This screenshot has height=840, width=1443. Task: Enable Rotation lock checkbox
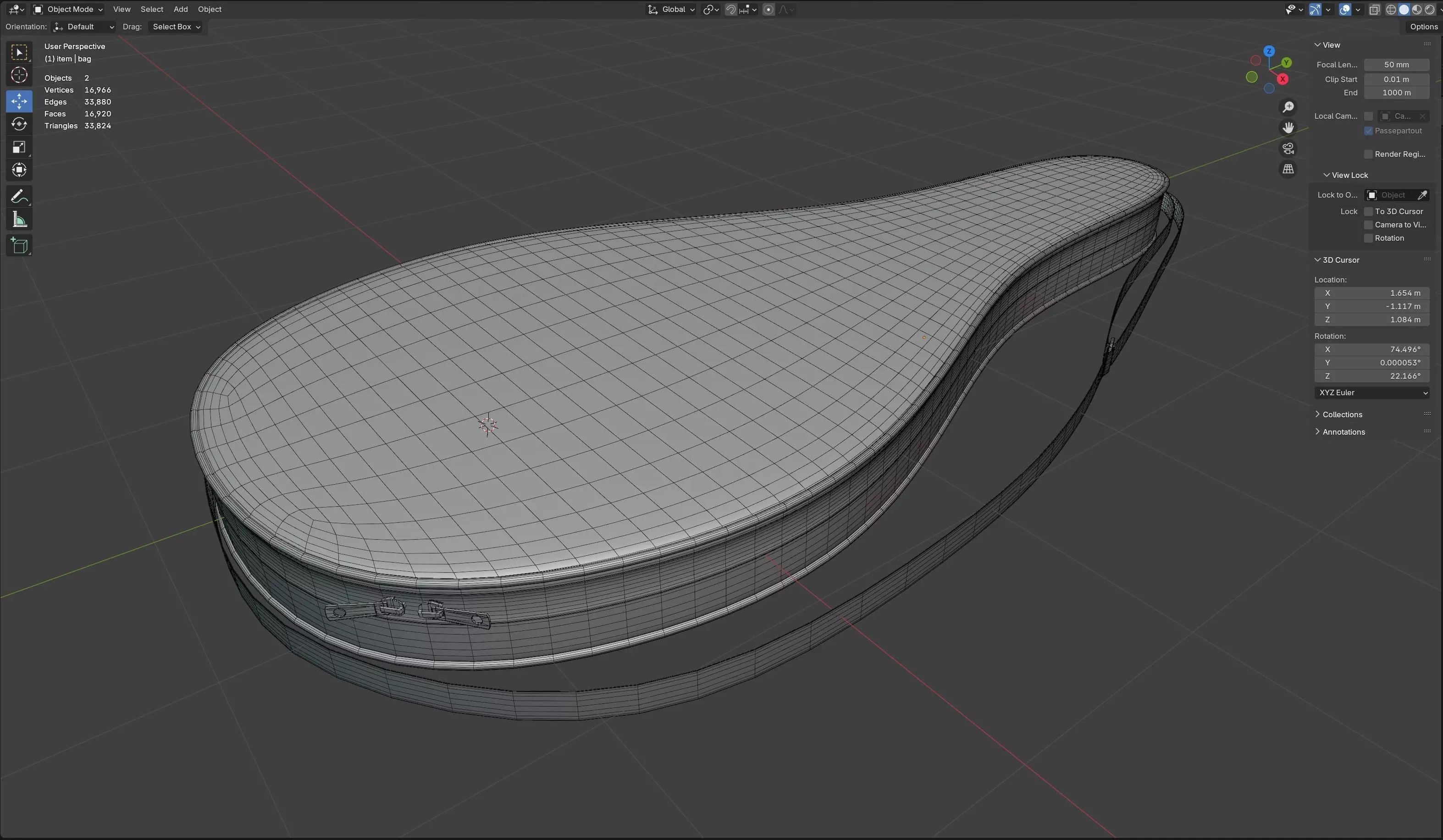click(x=1369, y=238)
